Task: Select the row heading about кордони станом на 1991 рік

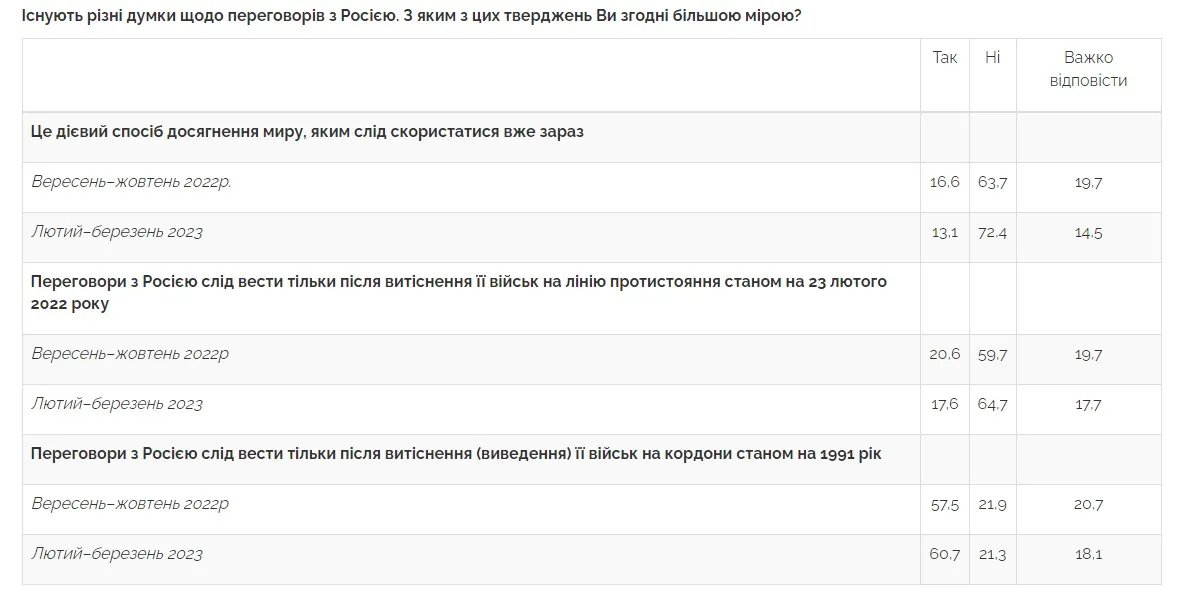Action: tap(456, 454)
